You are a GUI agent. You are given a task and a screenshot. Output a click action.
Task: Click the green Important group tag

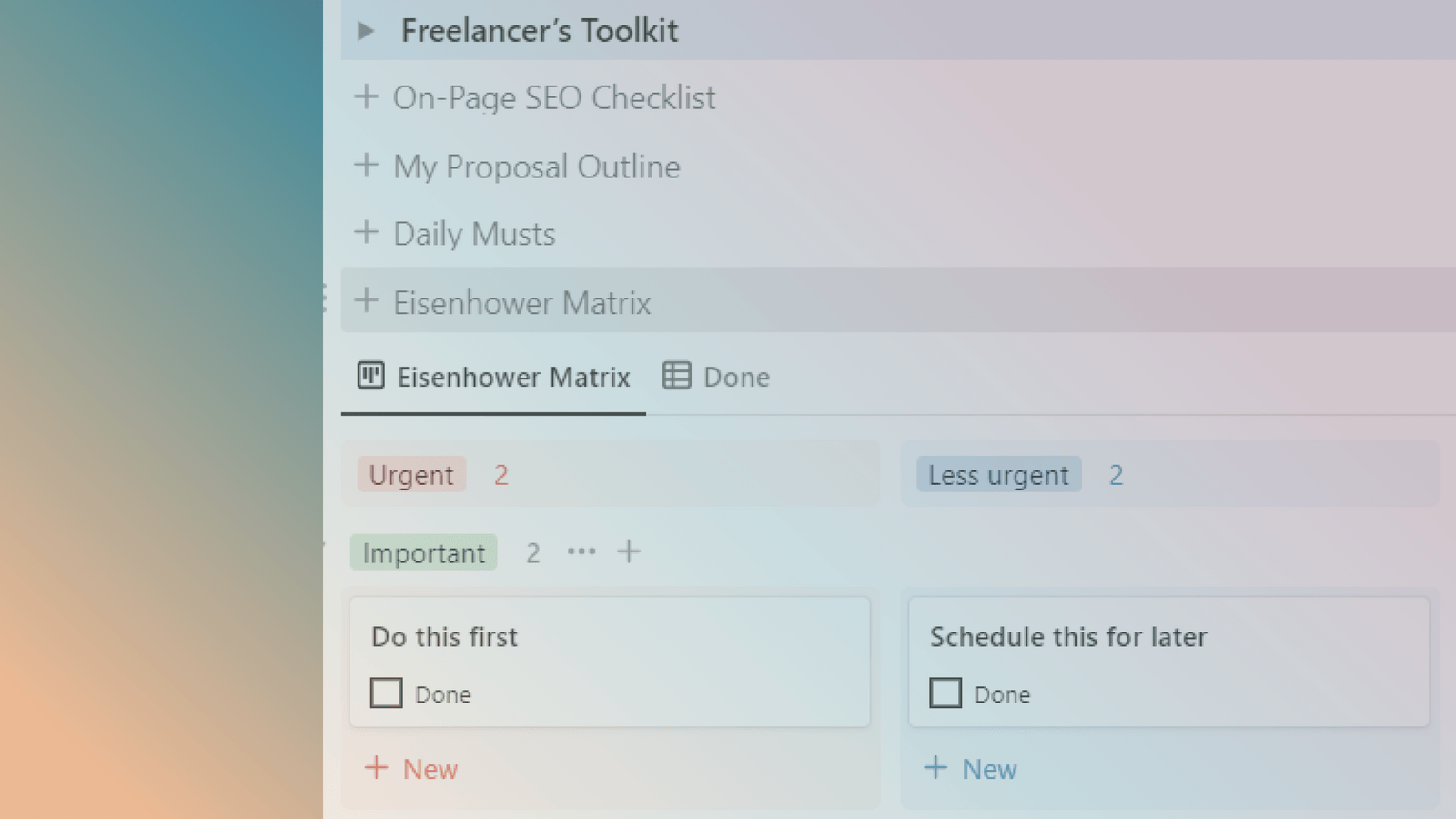pos(423,551)
